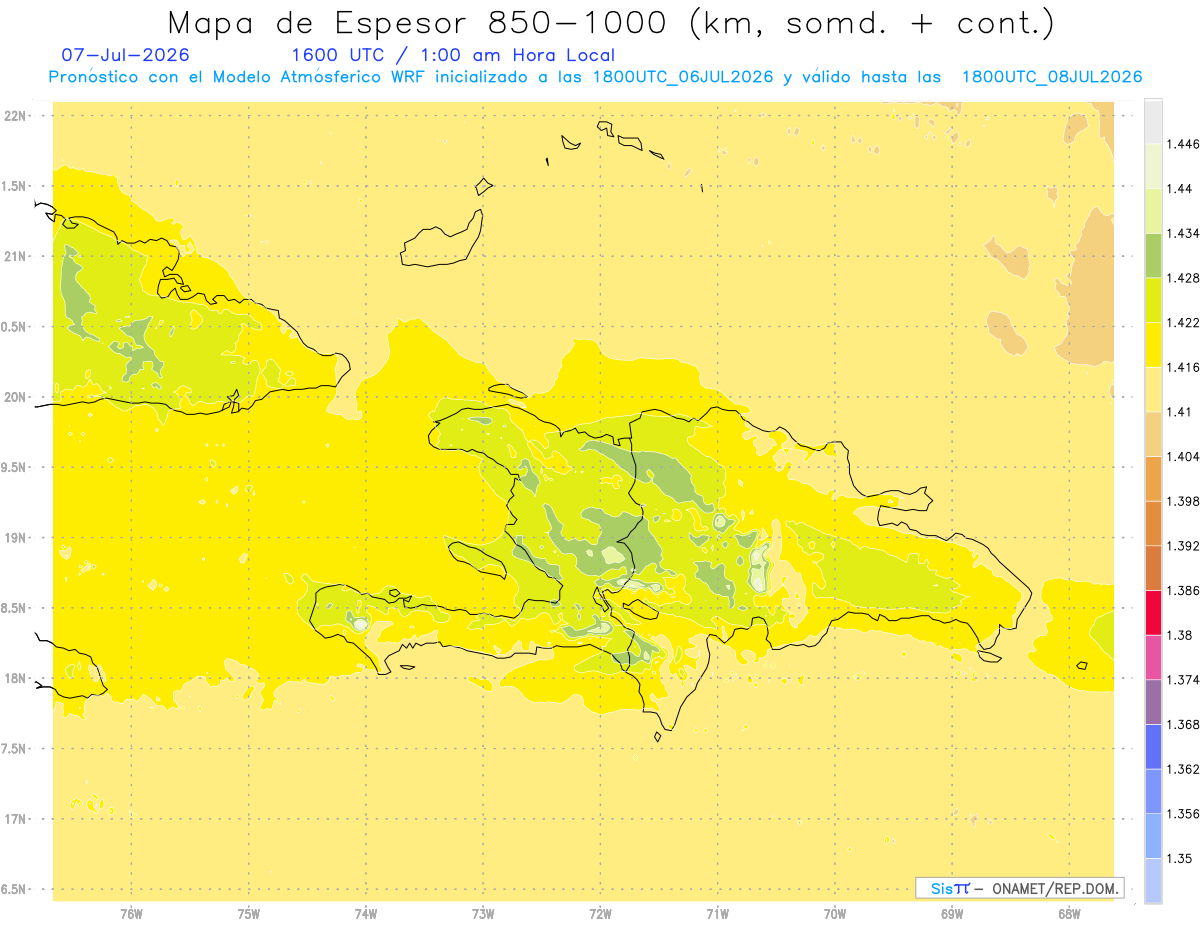
Task: Click the dark green colorbar segment between 1.428 and 1.434
Action: pos(1153,255)
